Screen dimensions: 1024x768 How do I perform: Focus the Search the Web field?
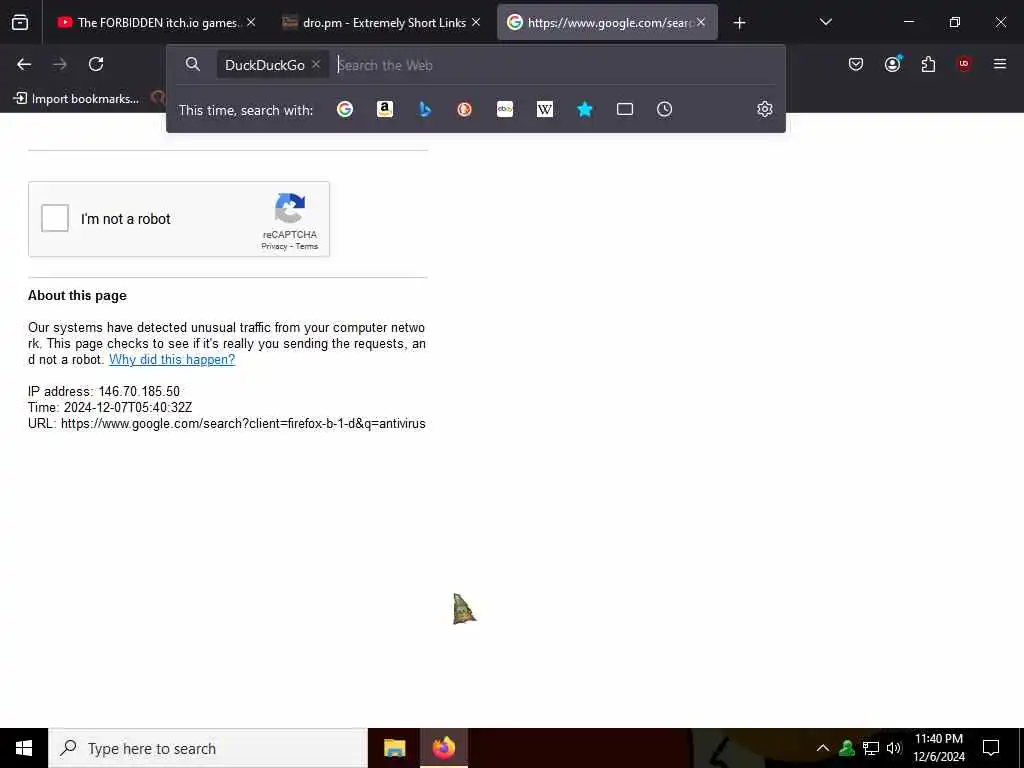[555, 65]
